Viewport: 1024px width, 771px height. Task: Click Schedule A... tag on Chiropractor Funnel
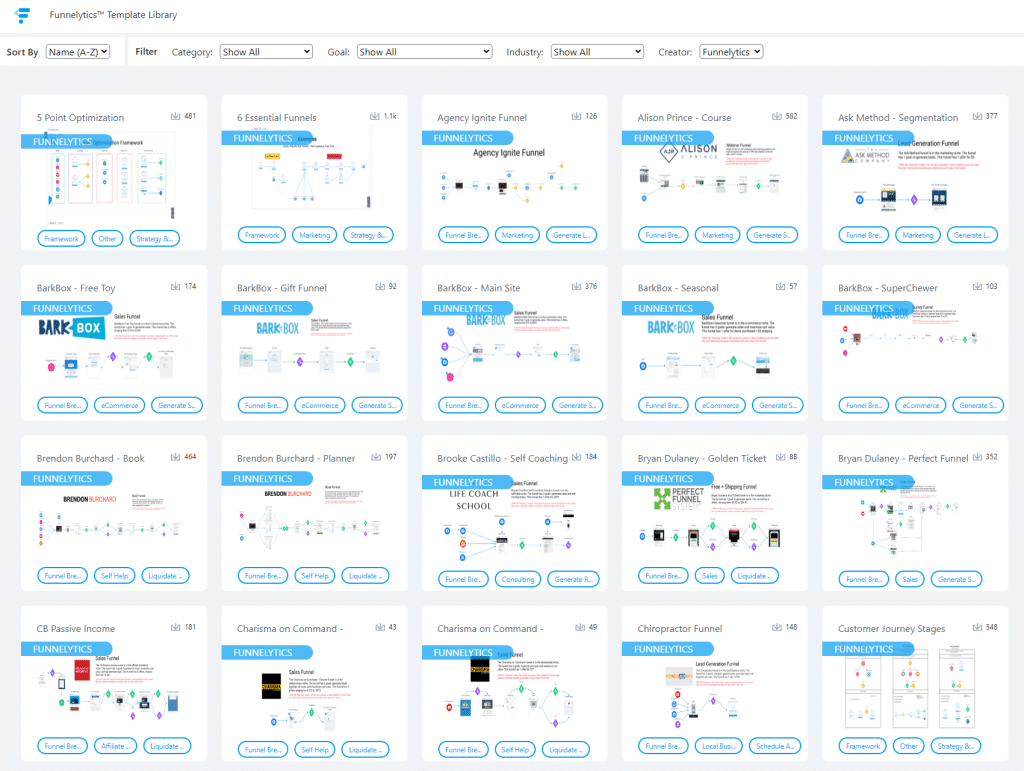pyautogui.click(x=775, y=746)
